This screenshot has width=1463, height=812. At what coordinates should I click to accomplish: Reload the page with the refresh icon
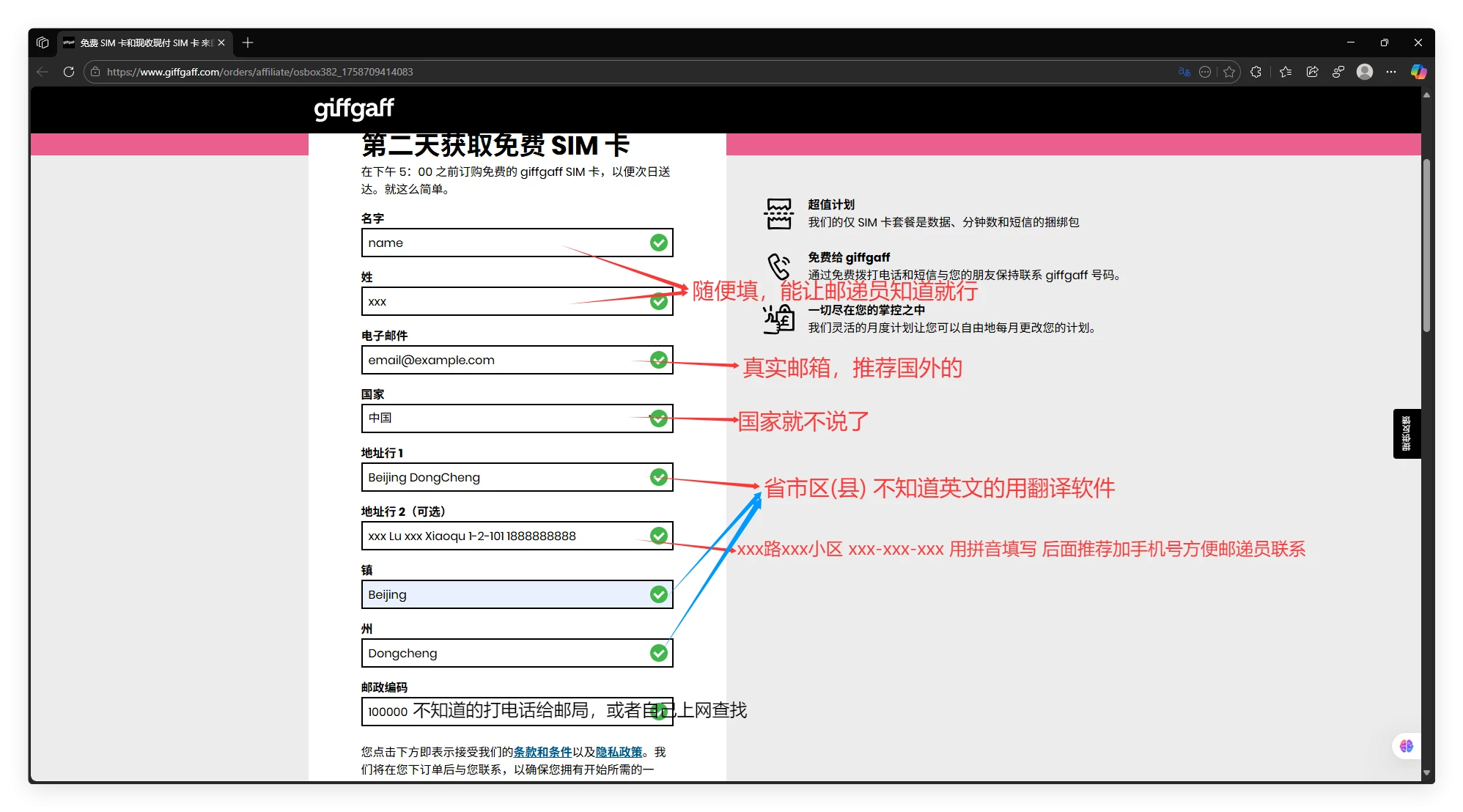(68, 72)
